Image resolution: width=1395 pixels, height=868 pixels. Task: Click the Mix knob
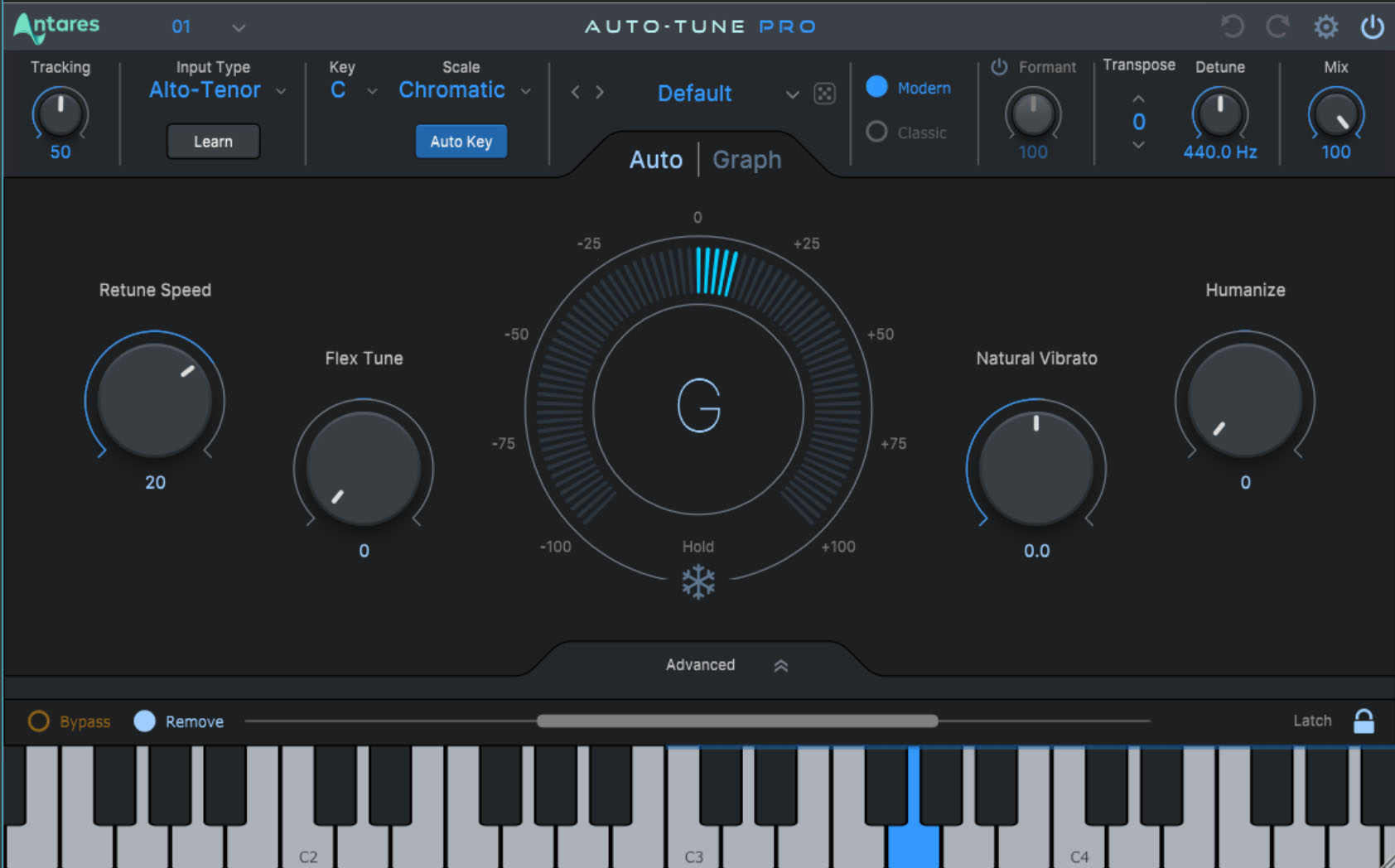click(1335, 113)
